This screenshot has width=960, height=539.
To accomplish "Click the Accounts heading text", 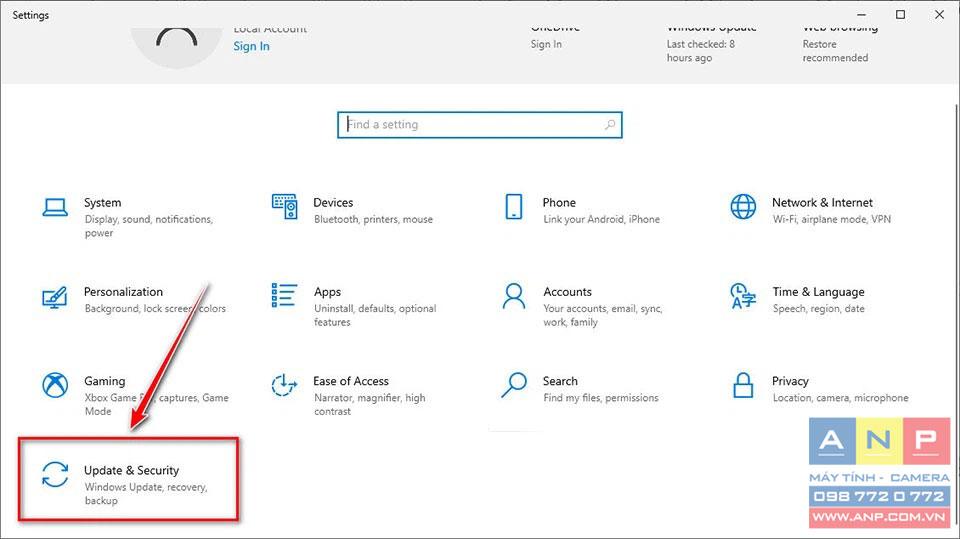I will point(568,292).
